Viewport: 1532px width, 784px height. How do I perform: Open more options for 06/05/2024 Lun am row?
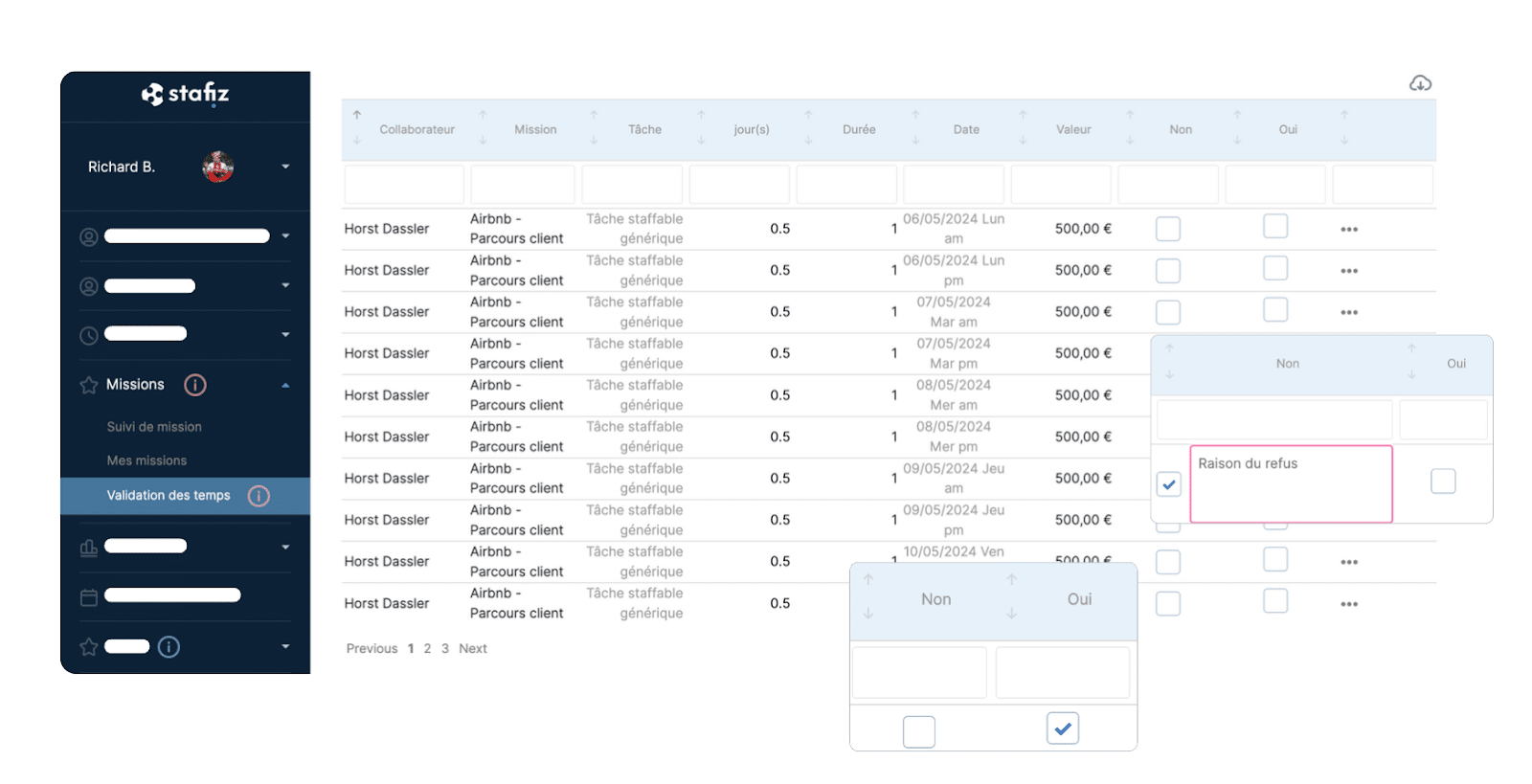[1349, 230]
